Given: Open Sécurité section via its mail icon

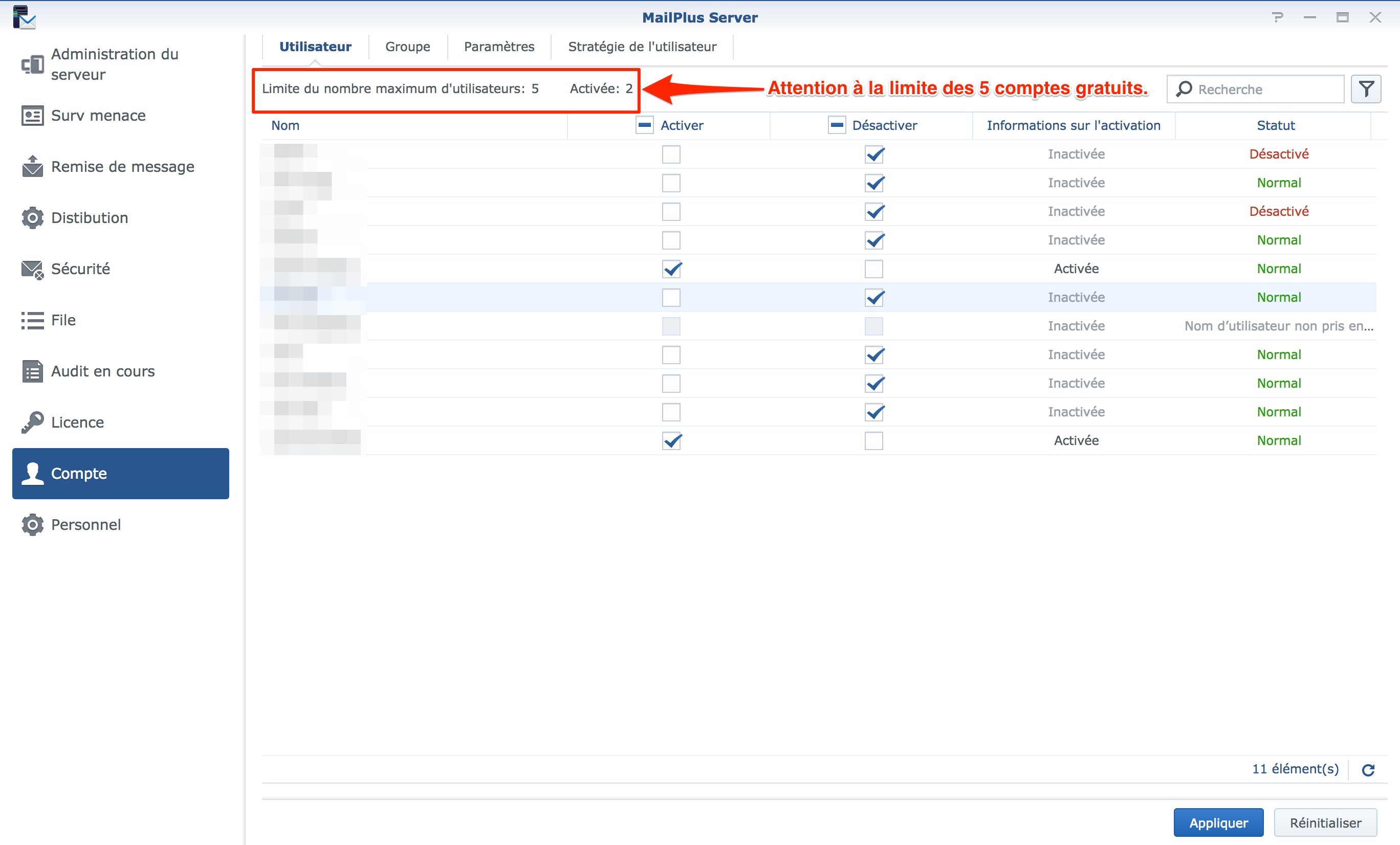Looking at the screenshot, I should 32,269.
